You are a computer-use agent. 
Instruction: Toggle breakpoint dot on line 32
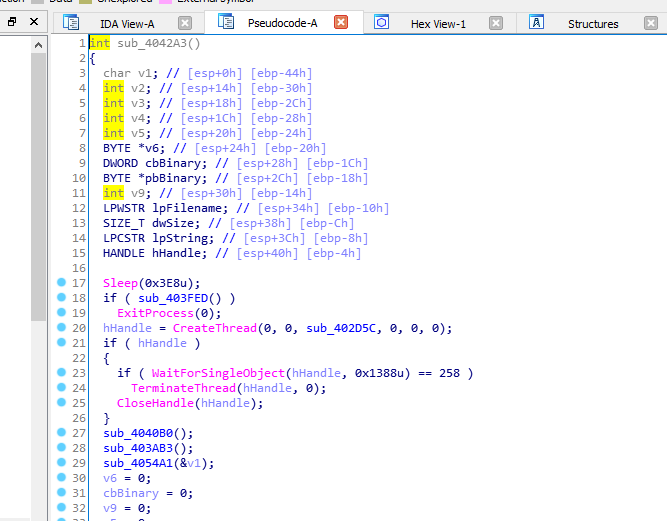click(x=61, y=507)
